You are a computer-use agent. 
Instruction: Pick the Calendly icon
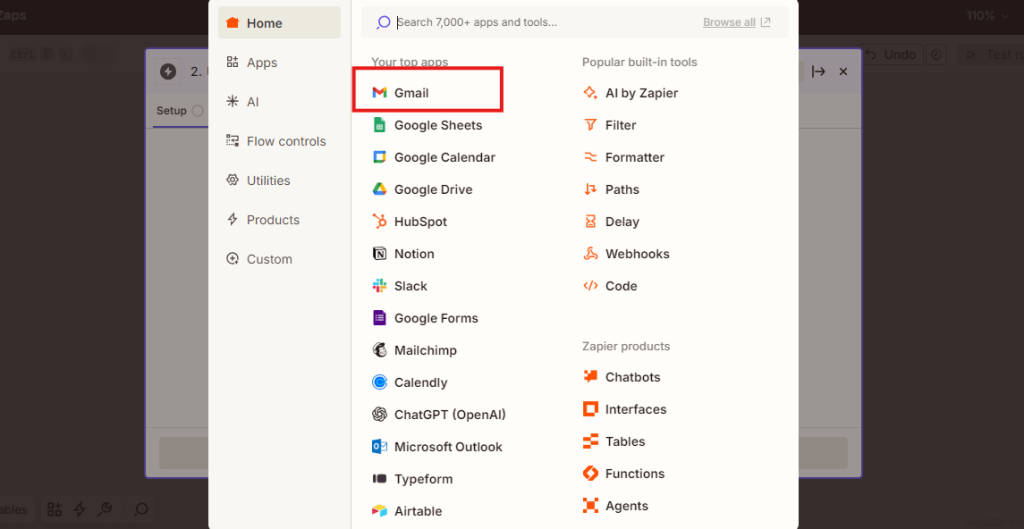(379, 382)
